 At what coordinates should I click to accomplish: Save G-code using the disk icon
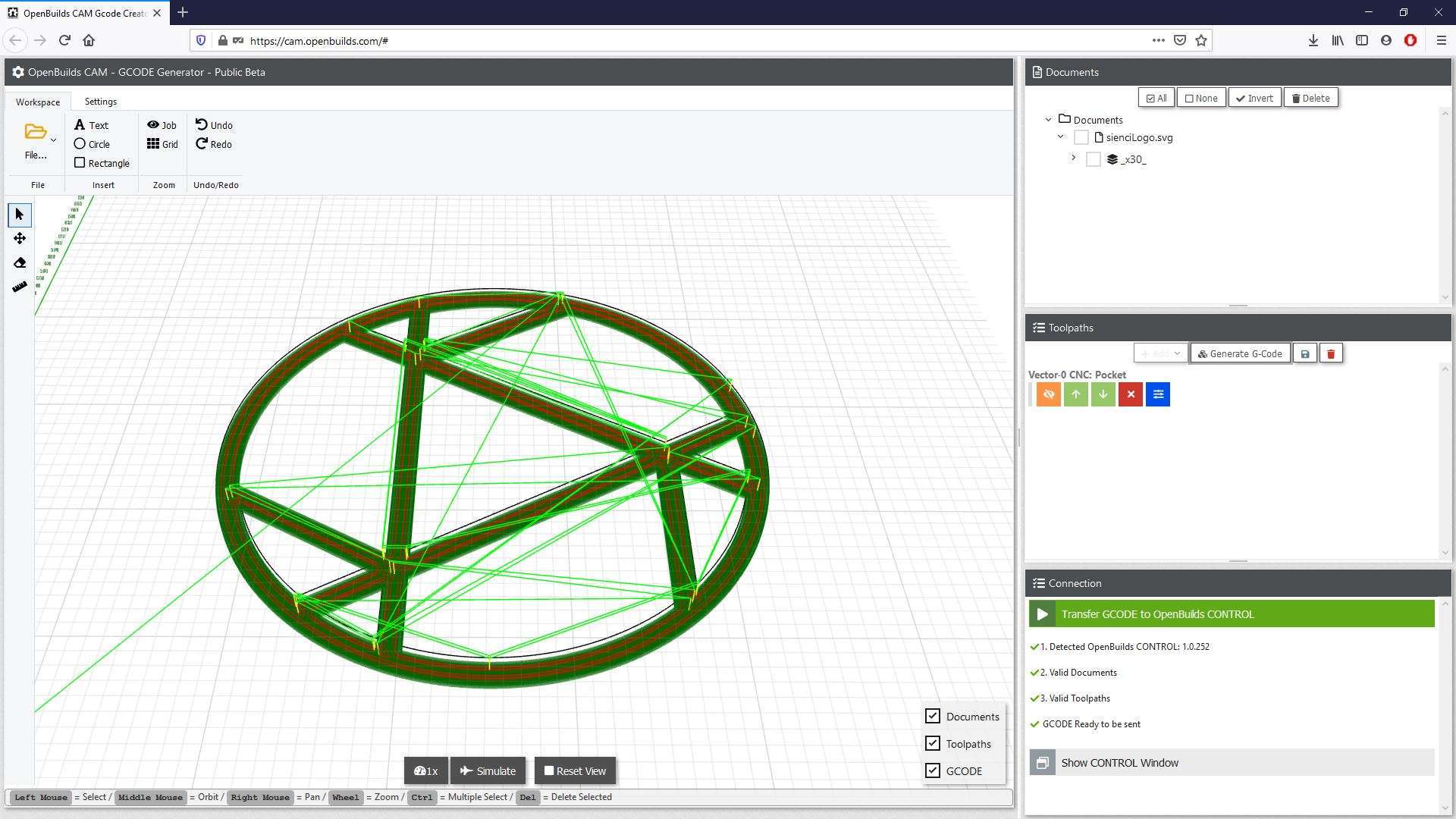pos(1304,354)
